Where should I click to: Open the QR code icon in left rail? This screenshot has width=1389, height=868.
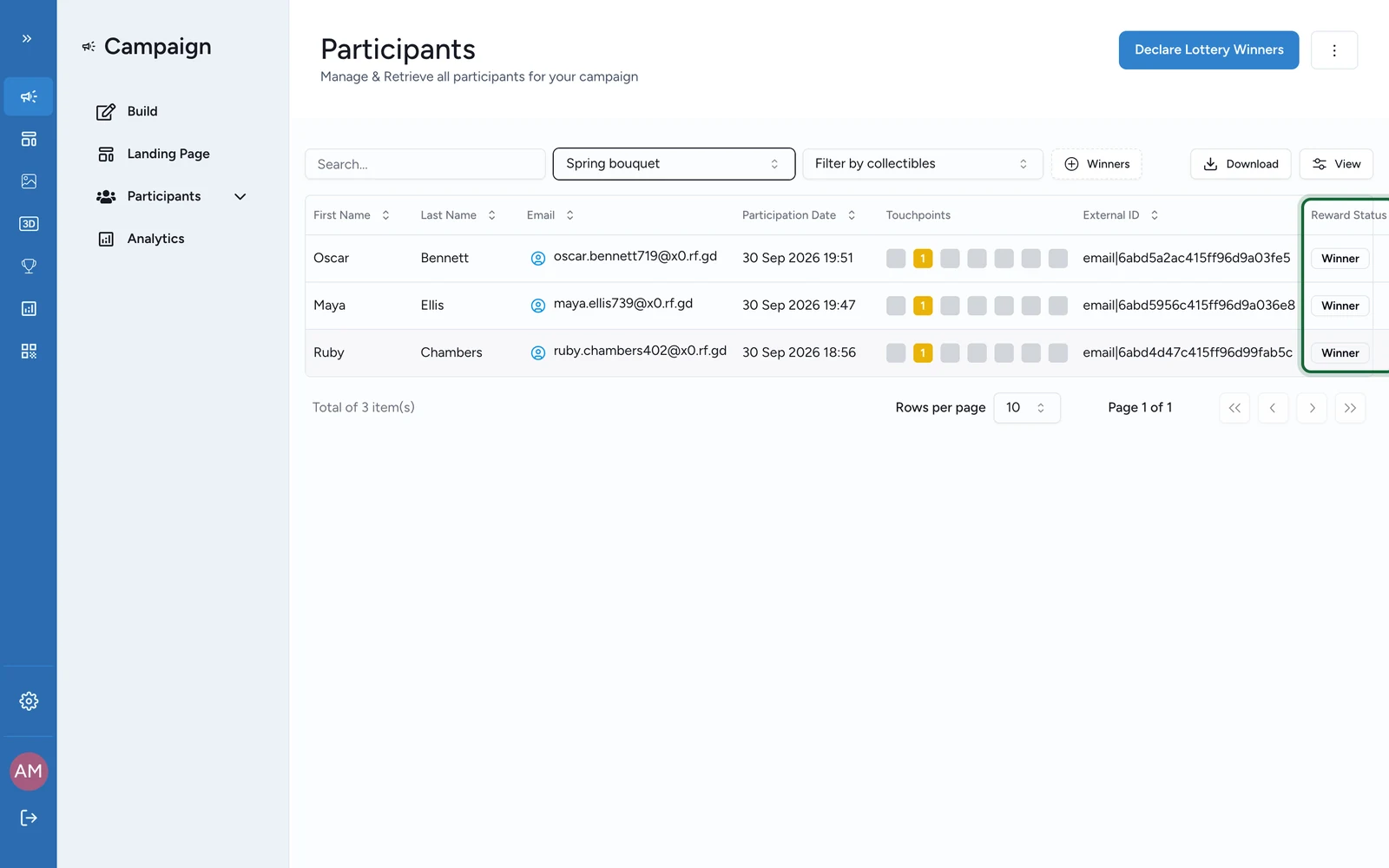point(29,351)
